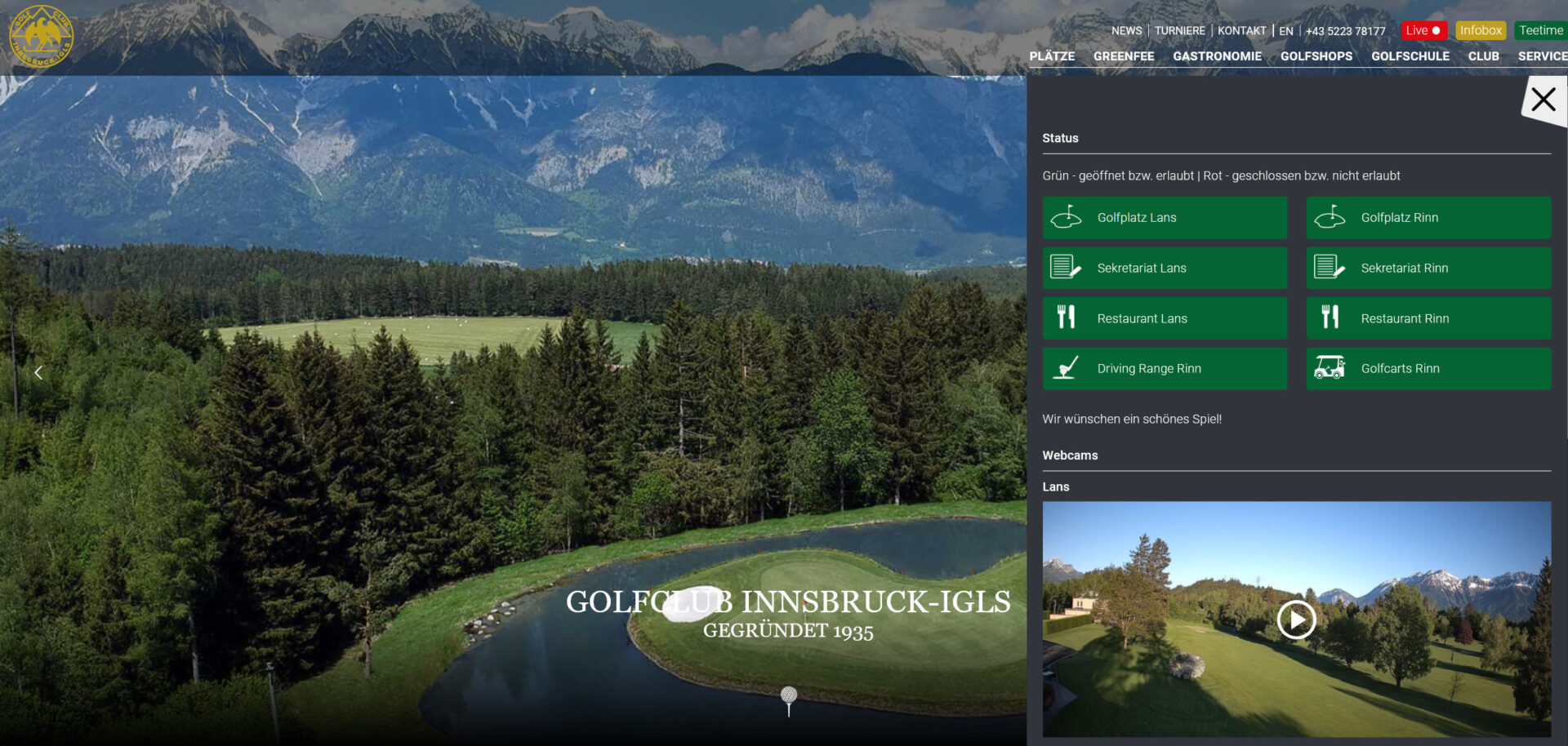Screen dimensions: 1568x746
Task: Select the Sekretariat Lans label
Action: (1142, 268)
